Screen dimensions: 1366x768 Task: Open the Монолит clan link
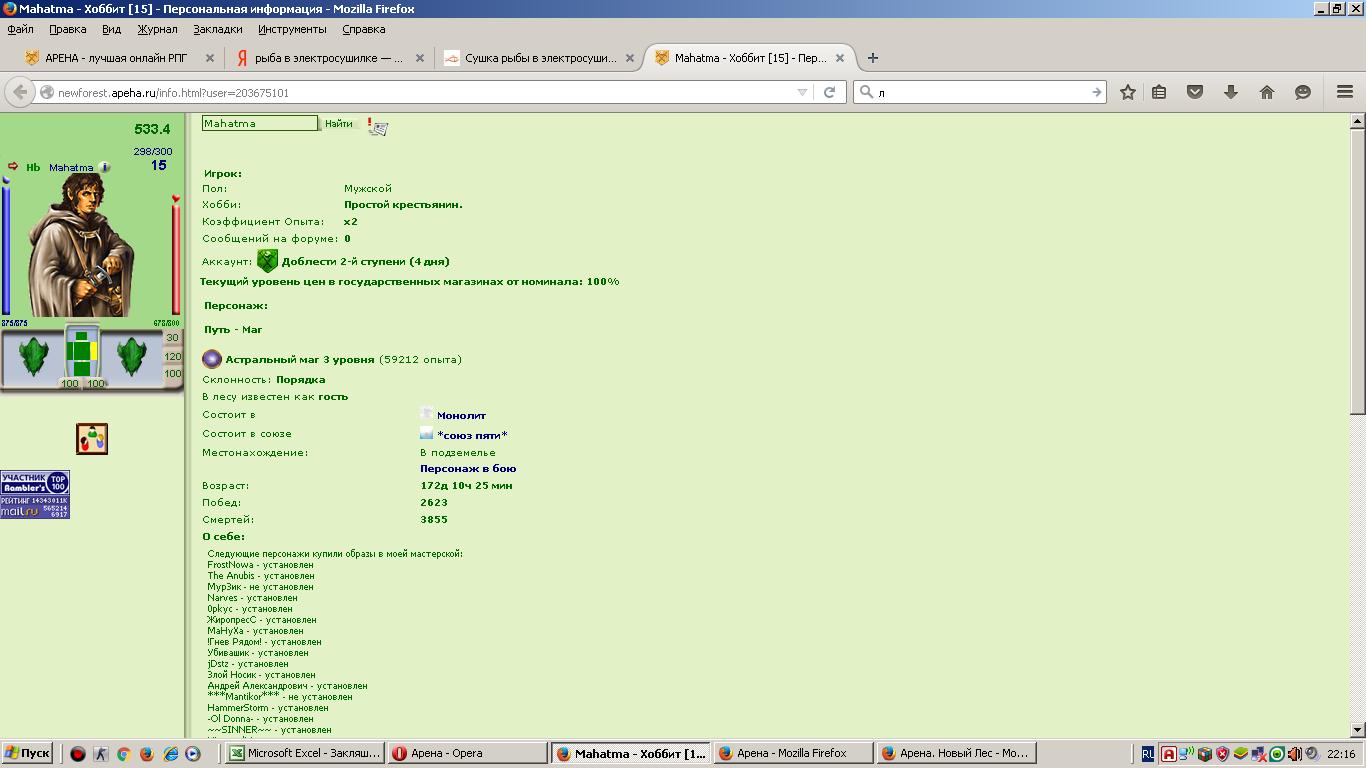coord(461,415)
